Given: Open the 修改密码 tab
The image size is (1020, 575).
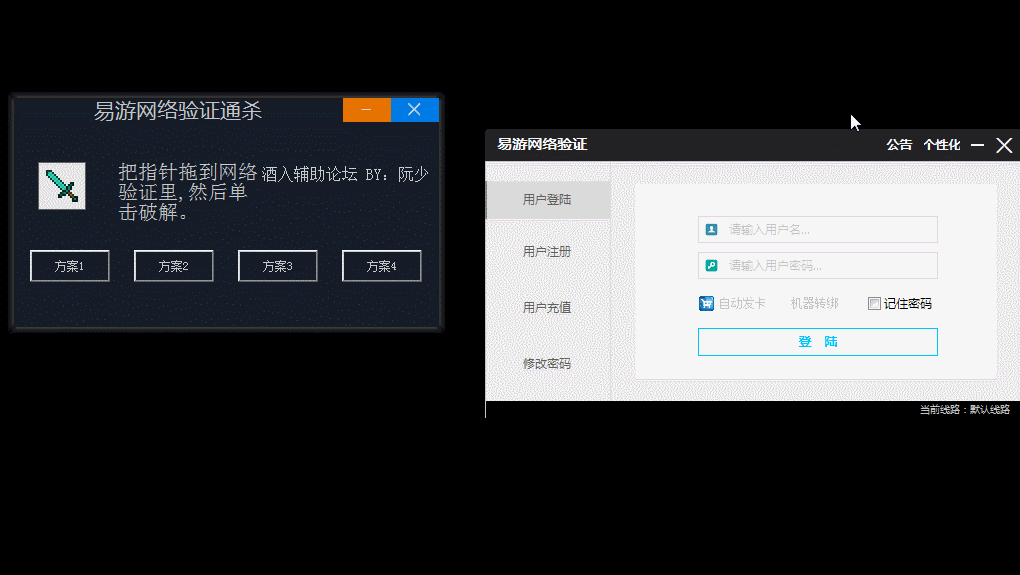Looking at the screenshot, I should [x=548, y=364].
